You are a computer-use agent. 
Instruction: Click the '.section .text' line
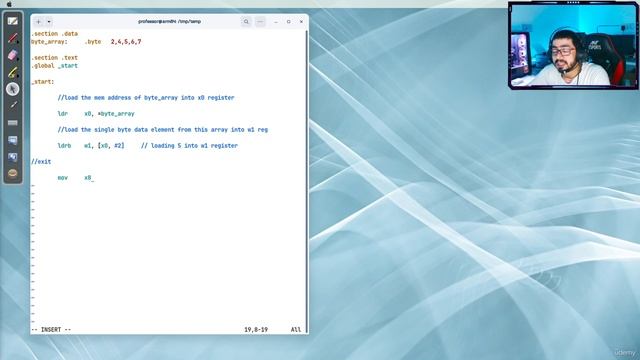pos(54,58)
